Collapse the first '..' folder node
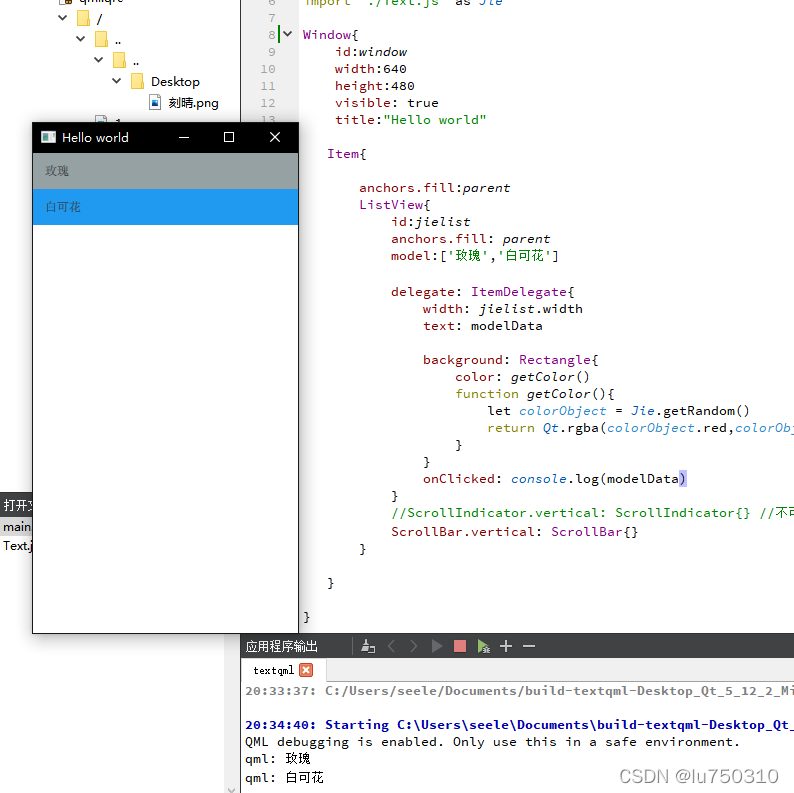The height and width of the screenshot is (793, 794). coord(81,38)
